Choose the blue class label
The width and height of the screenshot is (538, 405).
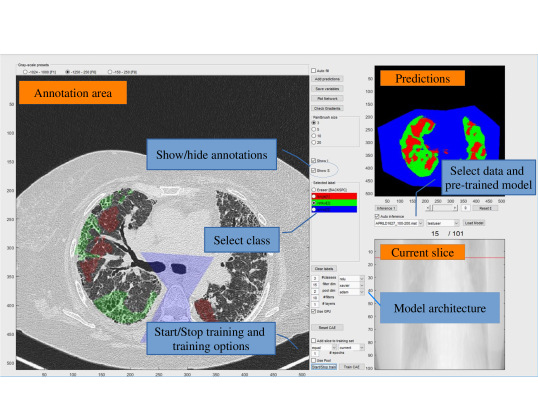pos(334,209)
